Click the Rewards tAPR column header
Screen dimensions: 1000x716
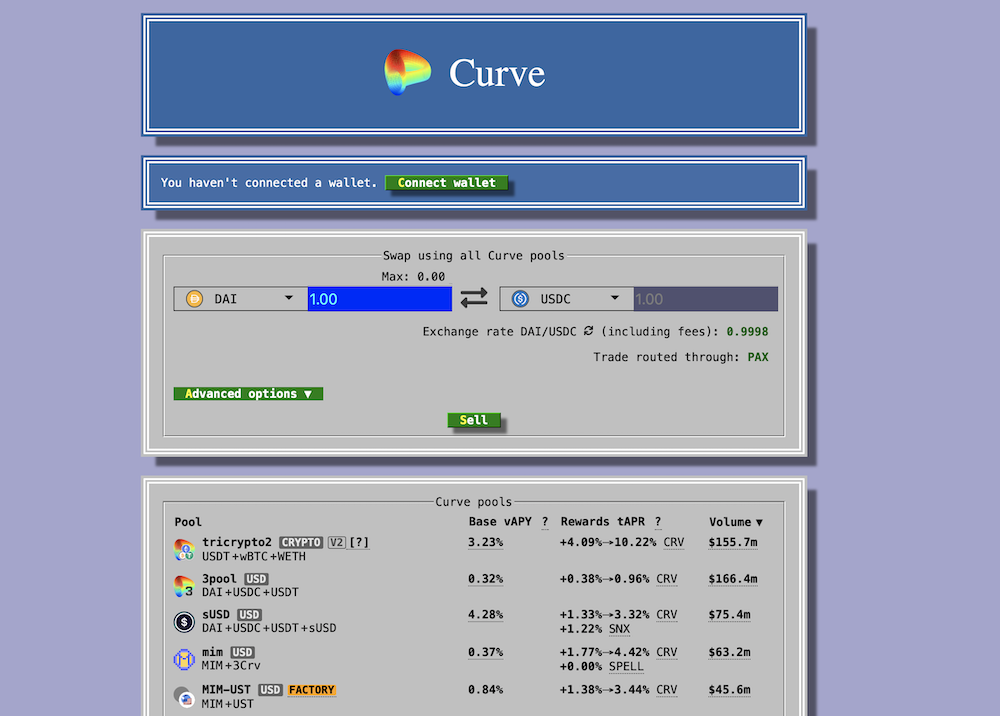coord(603,522)
